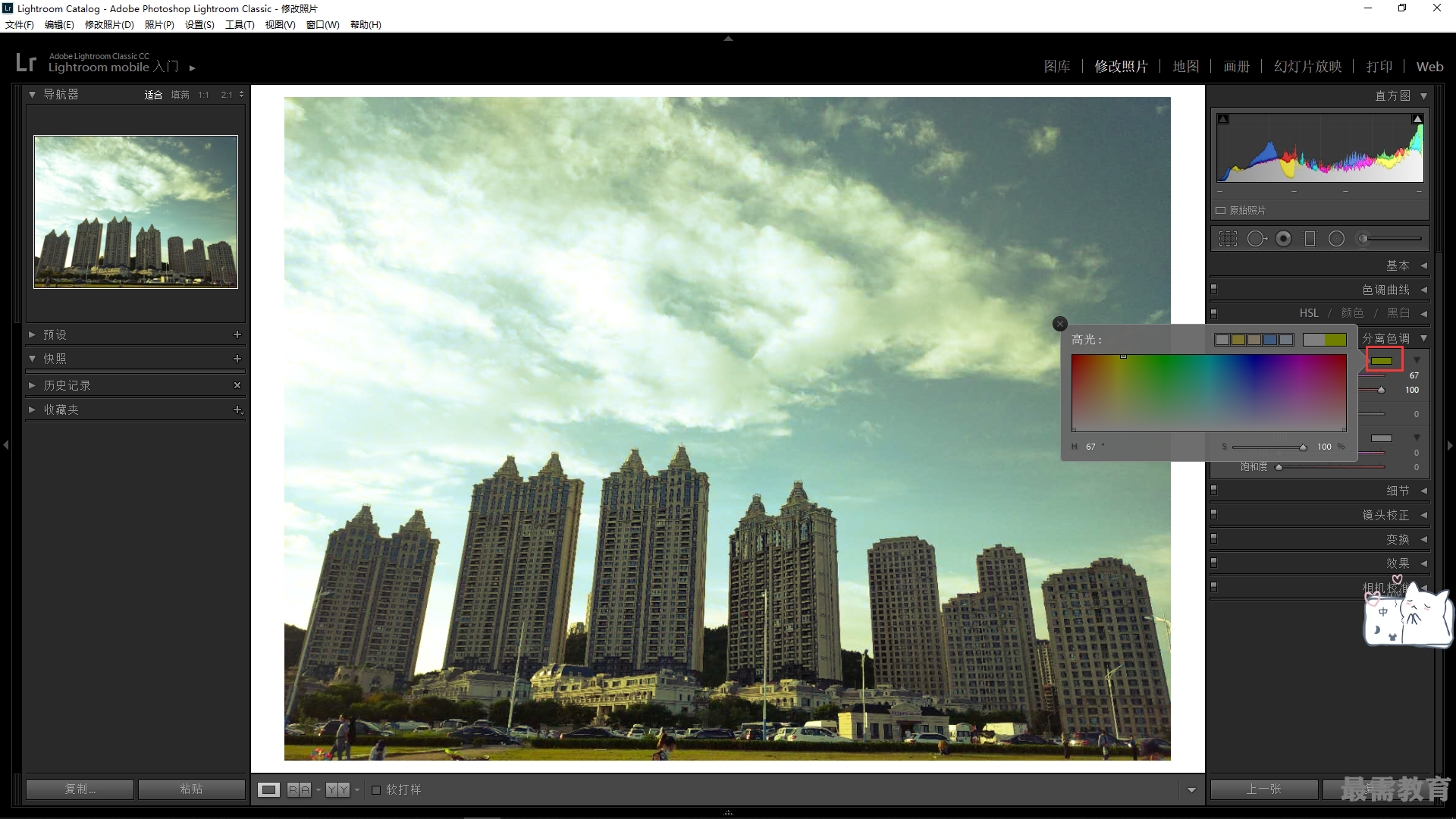The height and width of the screenshot is (819, 1456).
Task: Toggle Effects panel on/off switch
Action: click(x=1214, y=563)
